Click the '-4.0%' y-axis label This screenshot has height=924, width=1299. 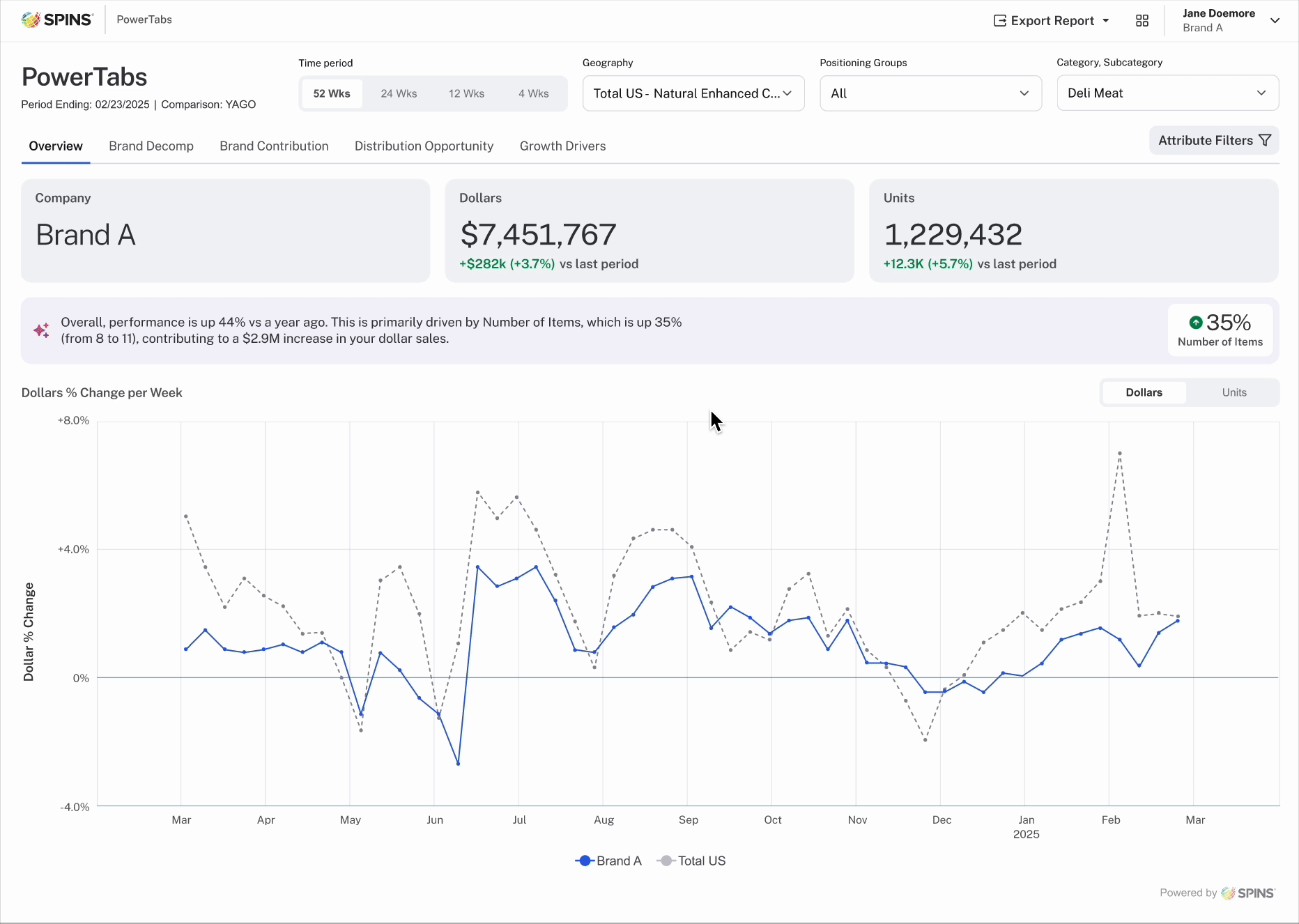74,807
